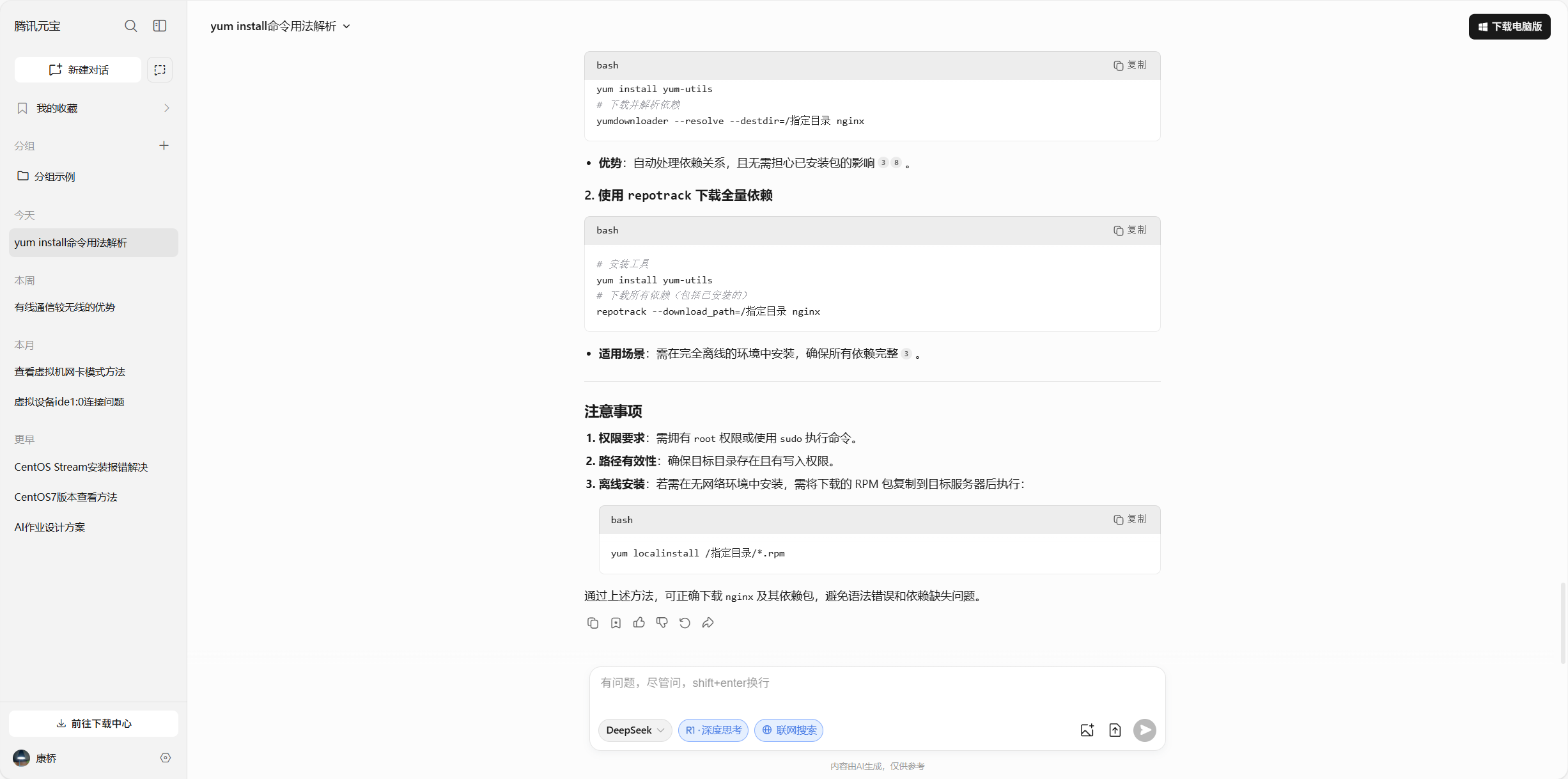Image resolution: width=1568 pixels, height=779 pixels.
Task: Click the thumbs up icon
Action: pos(639,622)
